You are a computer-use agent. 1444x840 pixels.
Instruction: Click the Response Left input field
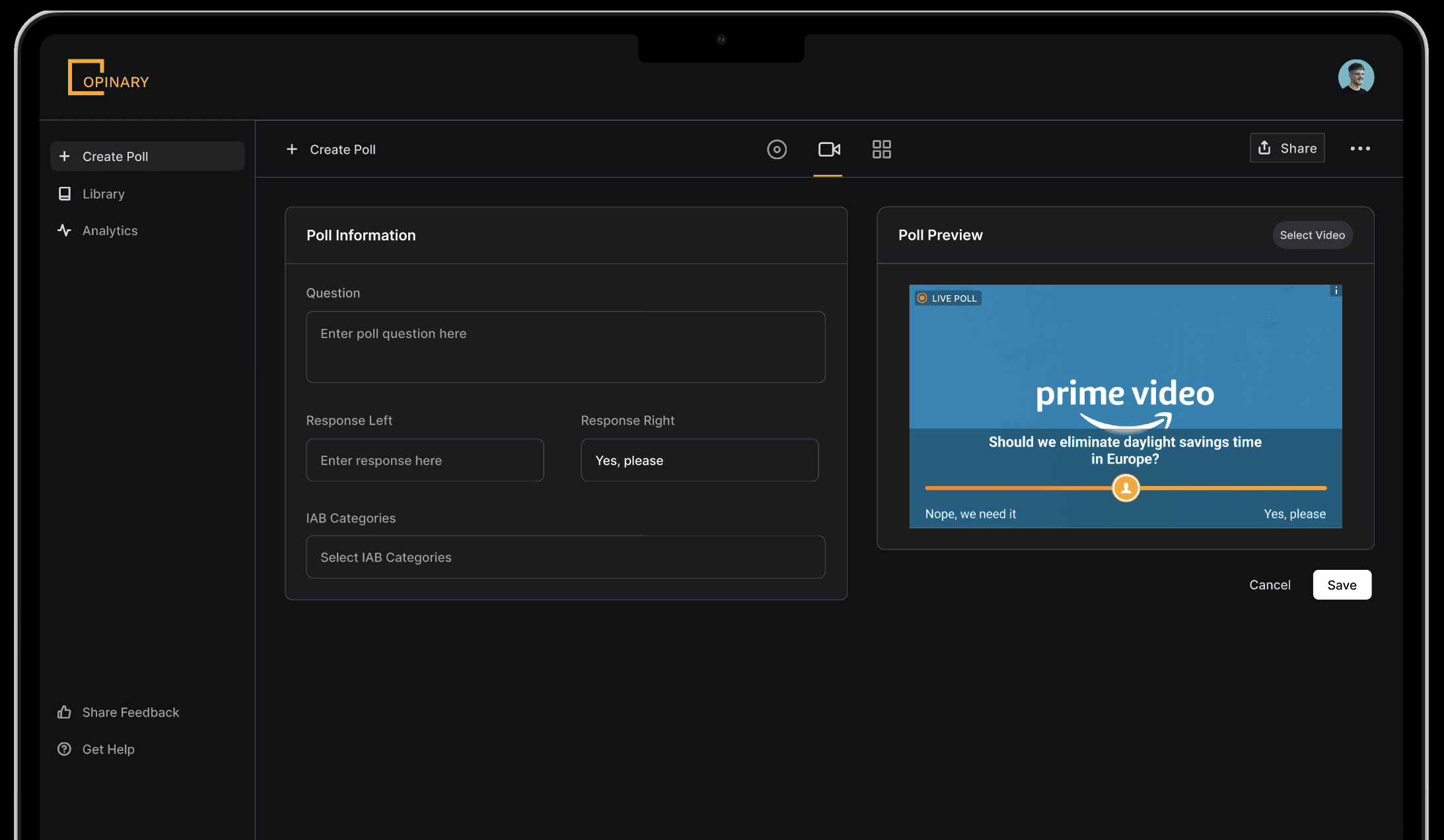click(425, 460)
